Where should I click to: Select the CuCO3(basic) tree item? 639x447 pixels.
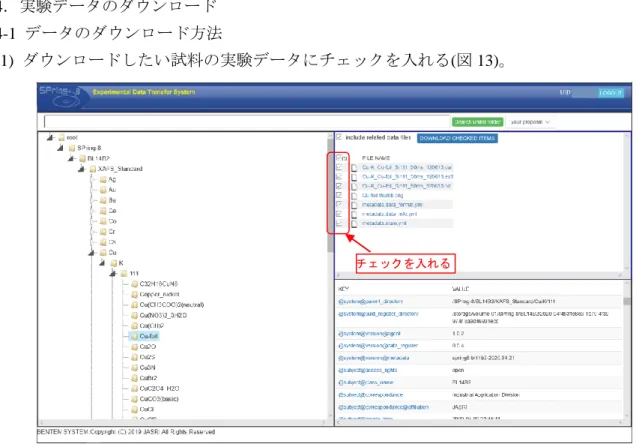click(159, 399)
